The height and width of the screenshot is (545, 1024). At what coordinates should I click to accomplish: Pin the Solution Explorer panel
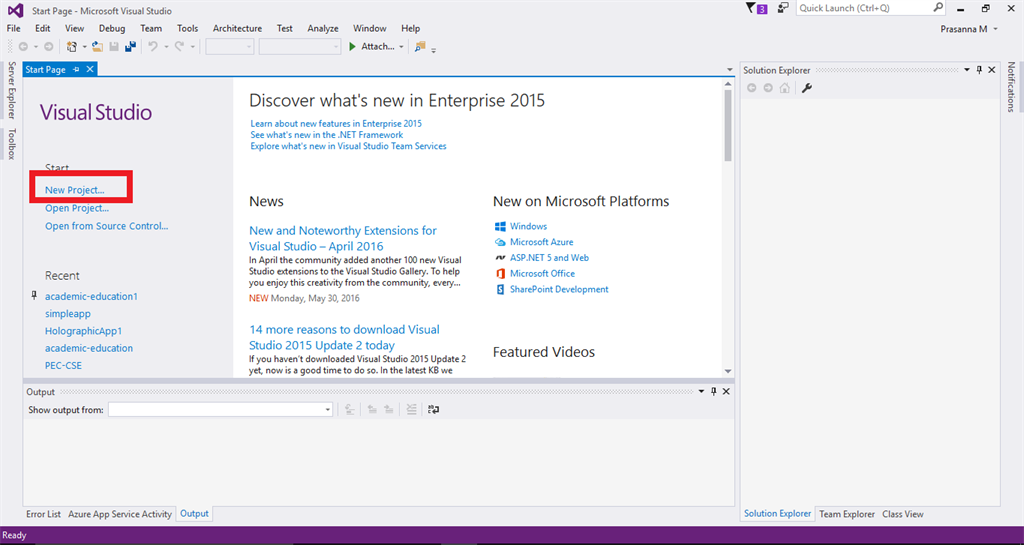coord(979,70)
